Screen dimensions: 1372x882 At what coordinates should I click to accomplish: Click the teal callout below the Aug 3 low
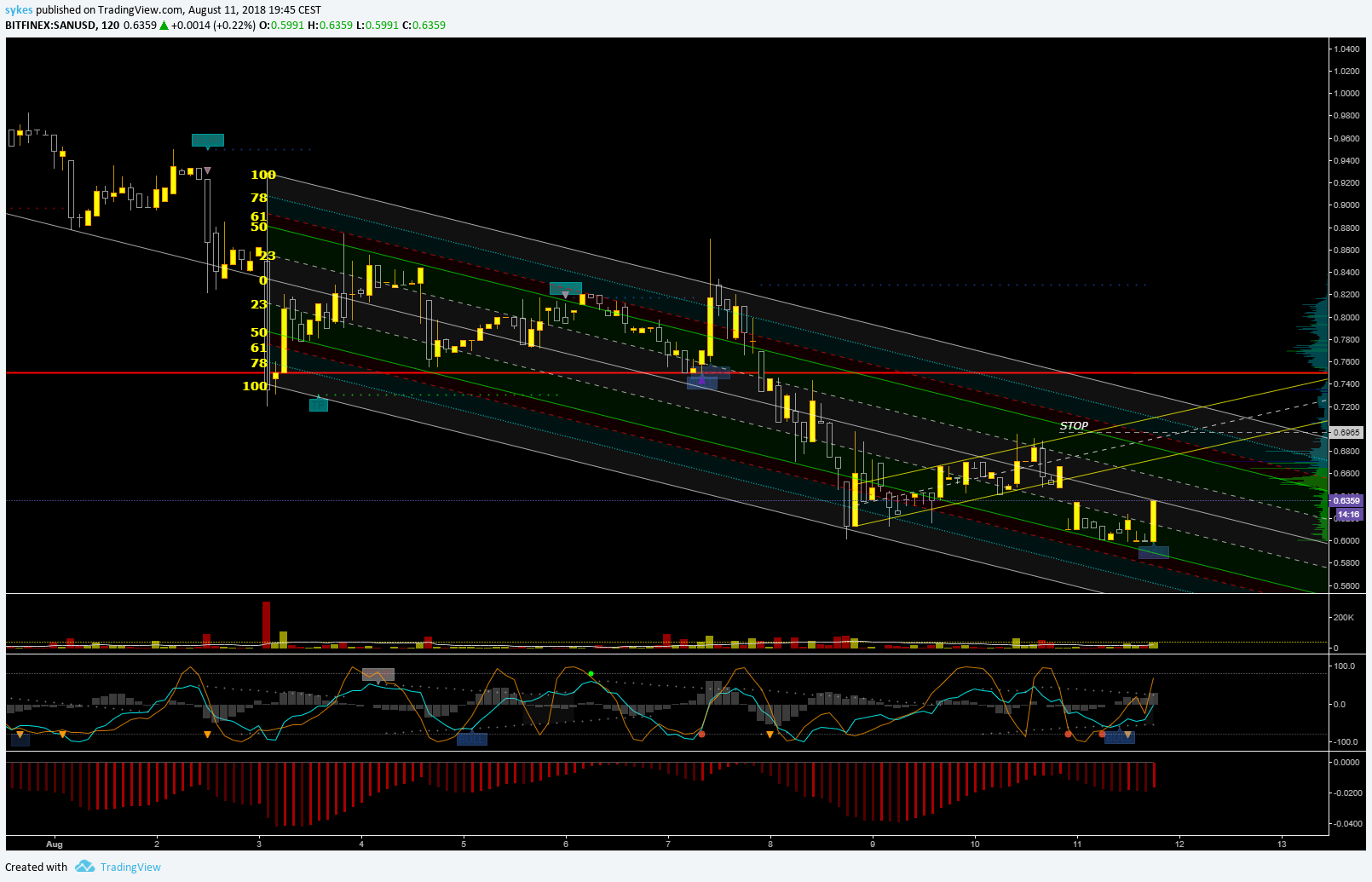[319, 405]
